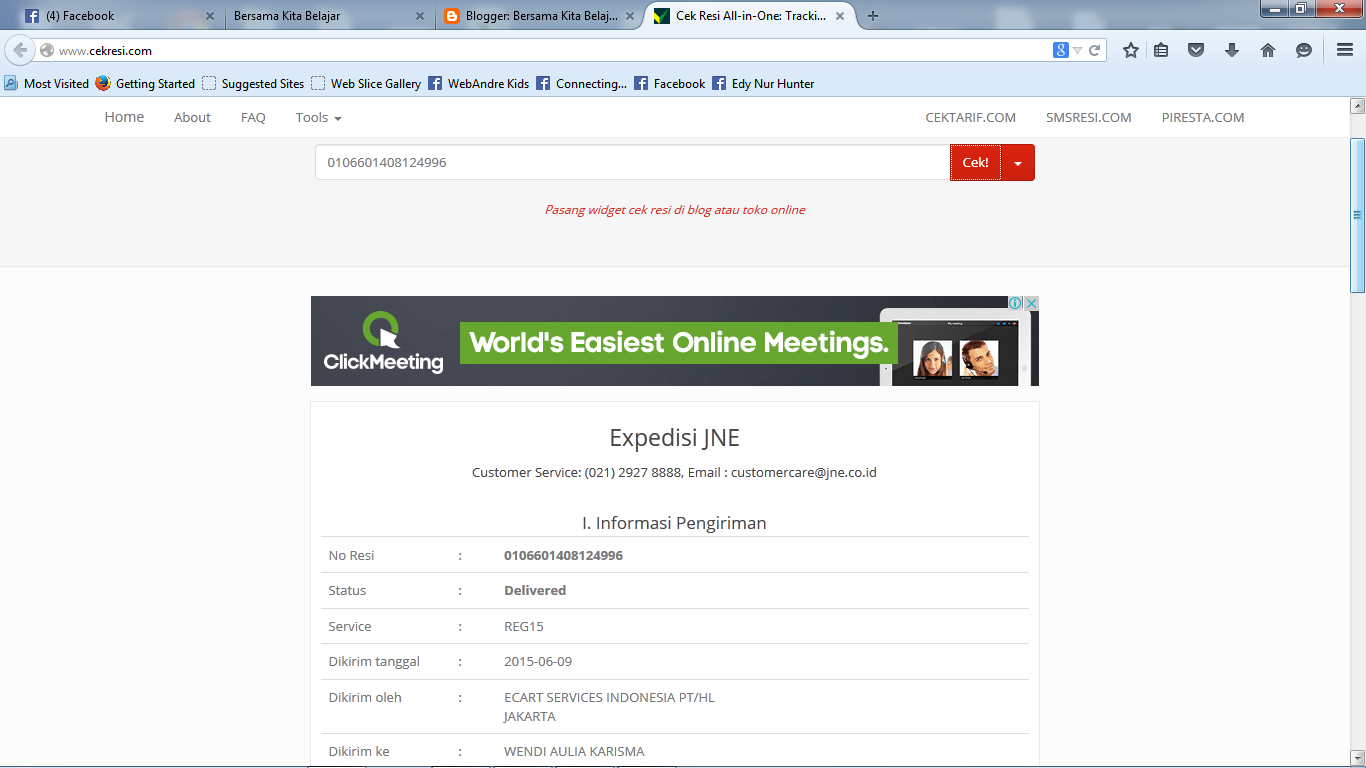The width and height of the screenshot is (1366, 768).
Task: Open the Edy Nur Hunter bookmark
Action: pos(763,84)
